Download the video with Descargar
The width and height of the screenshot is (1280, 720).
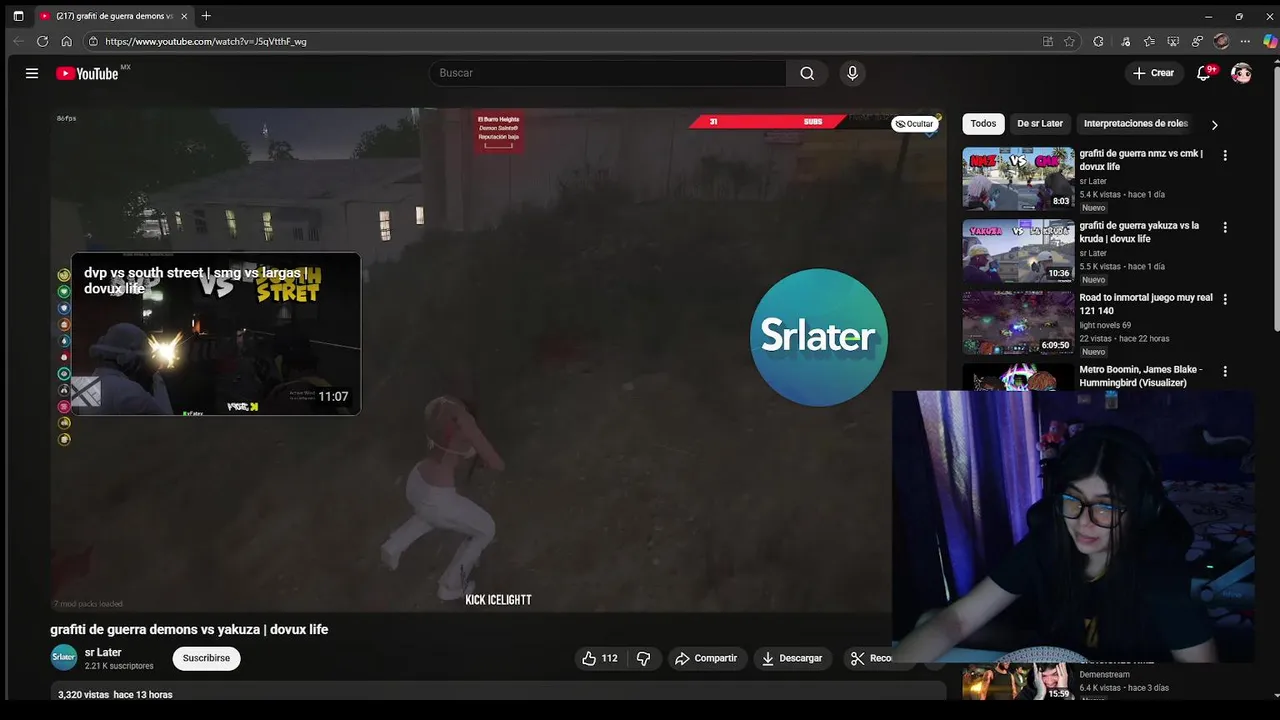[x=792, y=658]
